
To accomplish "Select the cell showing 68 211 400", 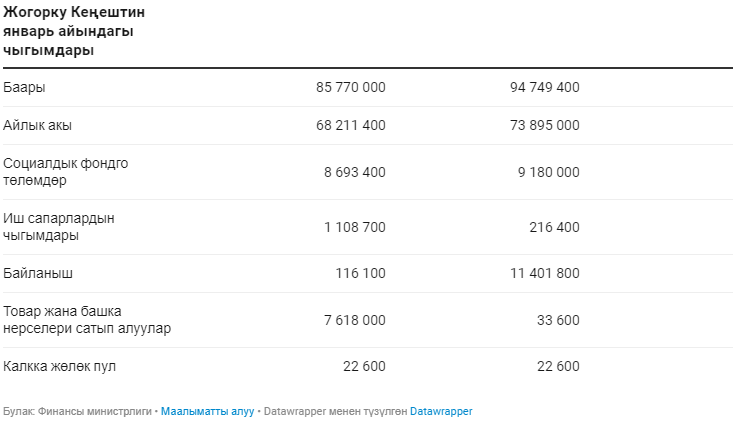I will [350, 126].
